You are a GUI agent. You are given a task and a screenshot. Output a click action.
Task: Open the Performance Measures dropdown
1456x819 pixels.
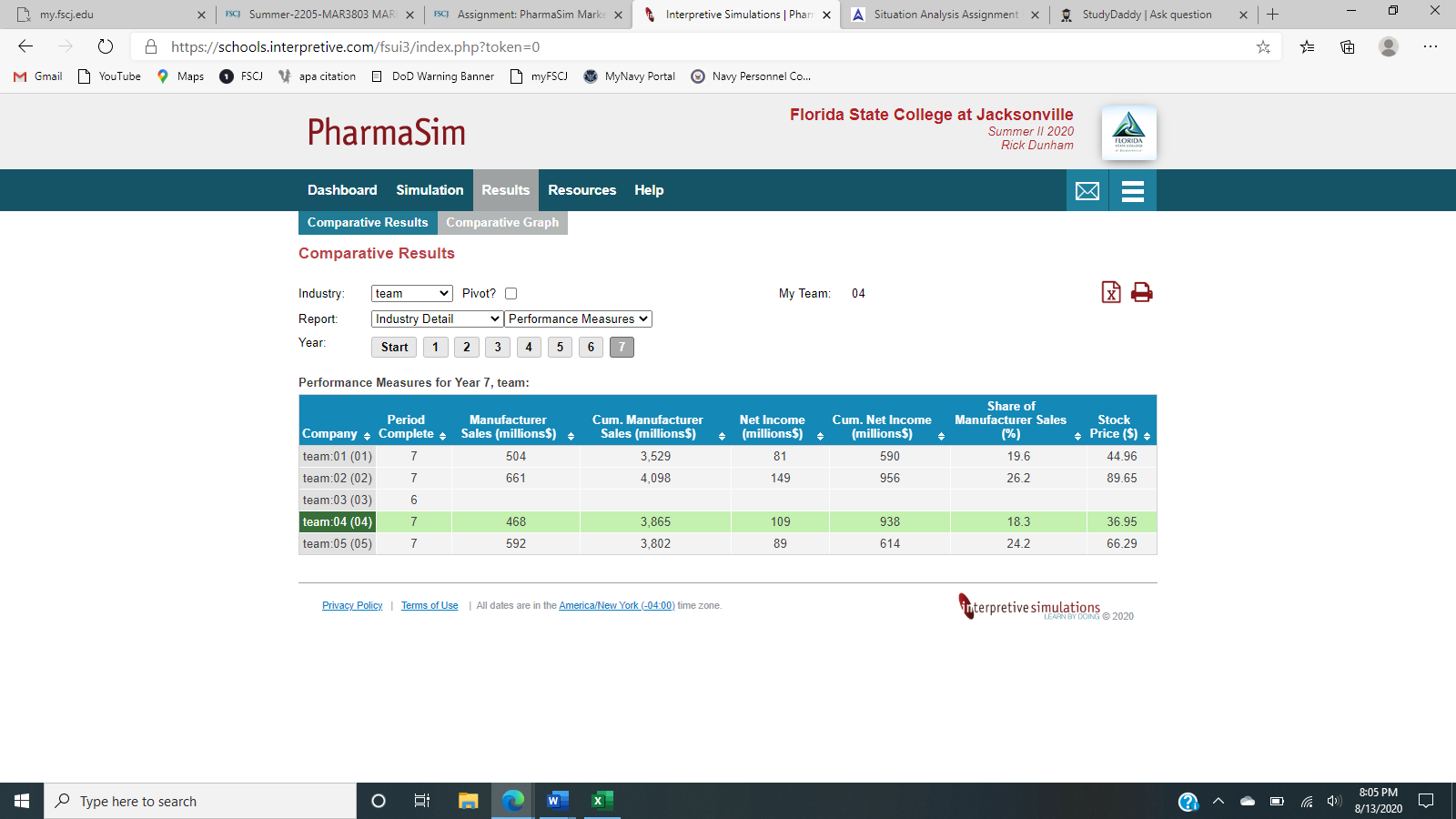pos(578,318)
